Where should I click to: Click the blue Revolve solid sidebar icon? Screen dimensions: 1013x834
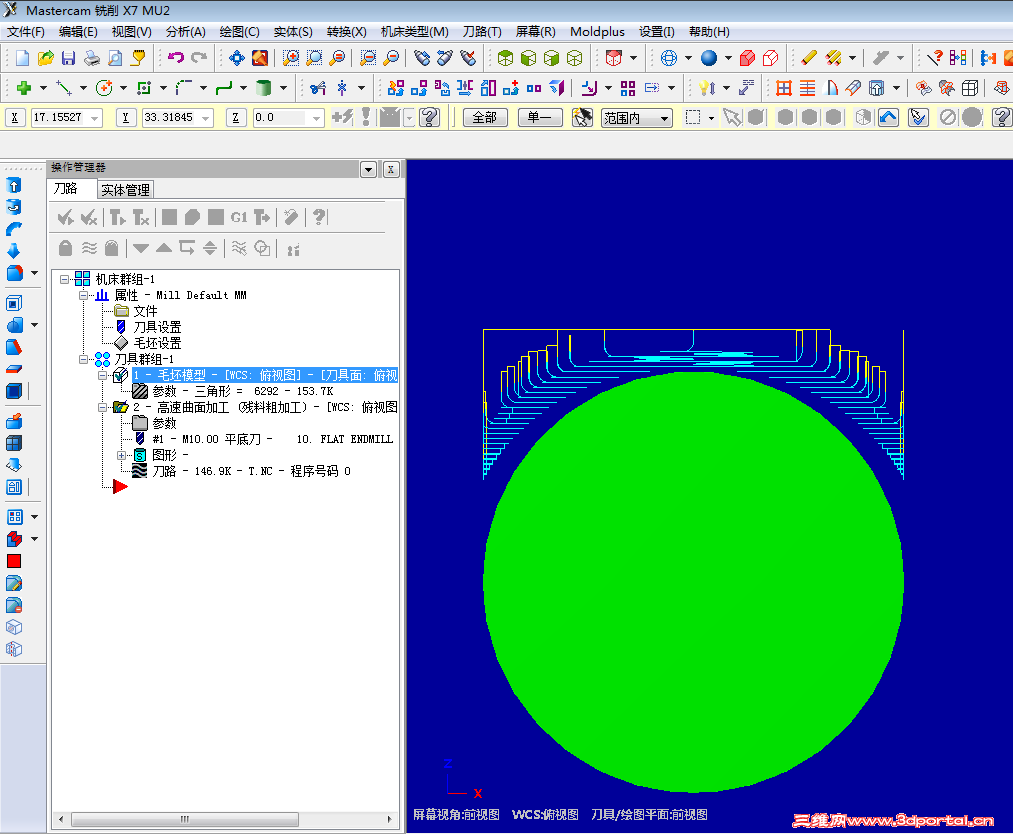[x=14, y=207]
